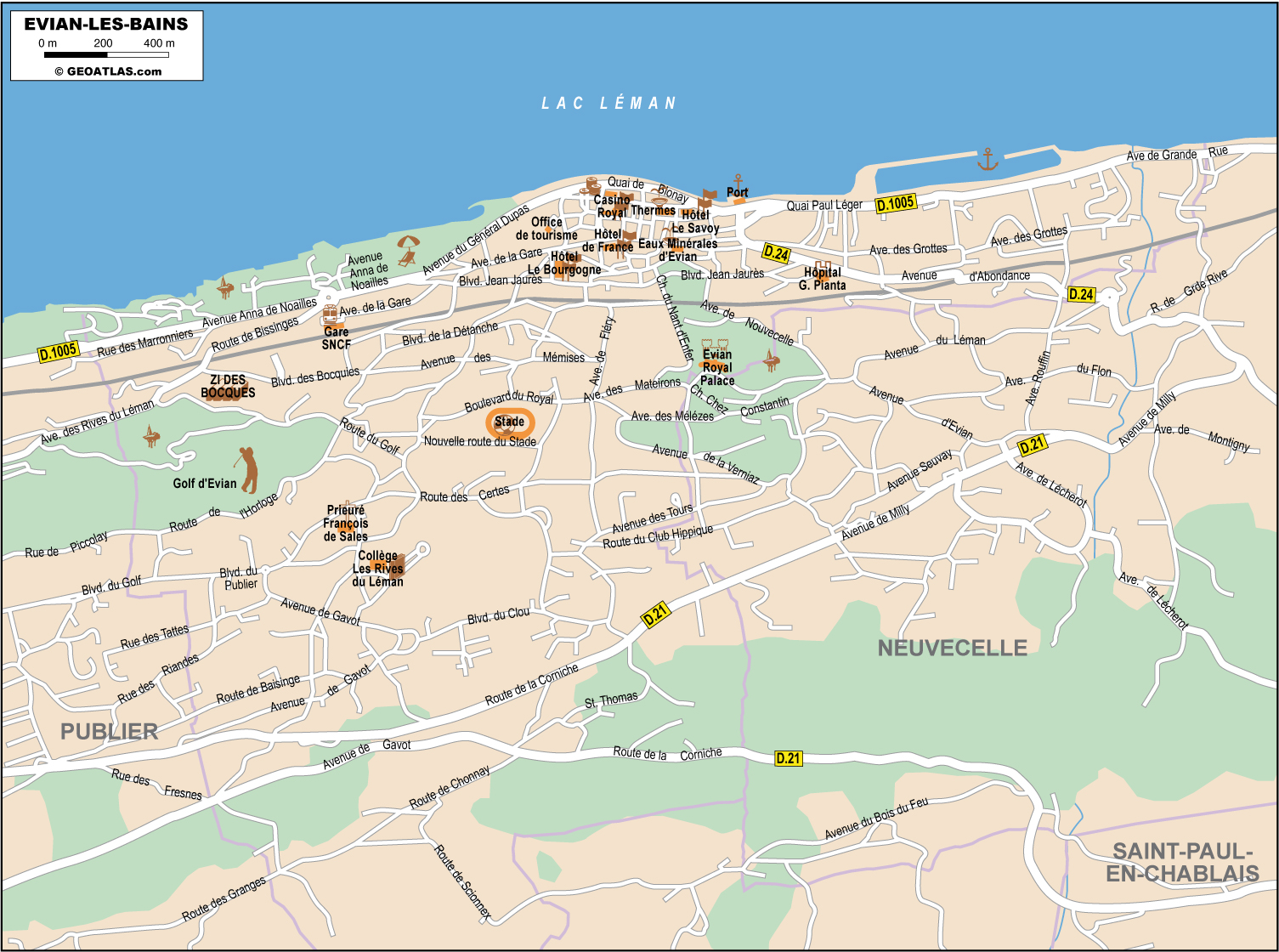Click the large anchor icon inside the marina basin

(987, 159)
